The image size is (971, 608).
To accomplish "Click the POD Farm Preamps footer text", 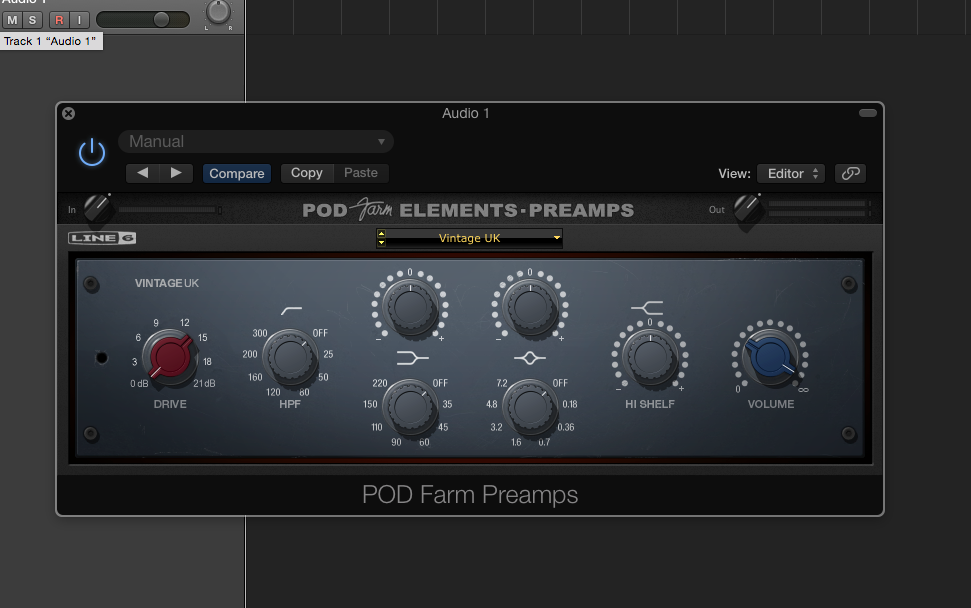I will click(x=470, y=495).
